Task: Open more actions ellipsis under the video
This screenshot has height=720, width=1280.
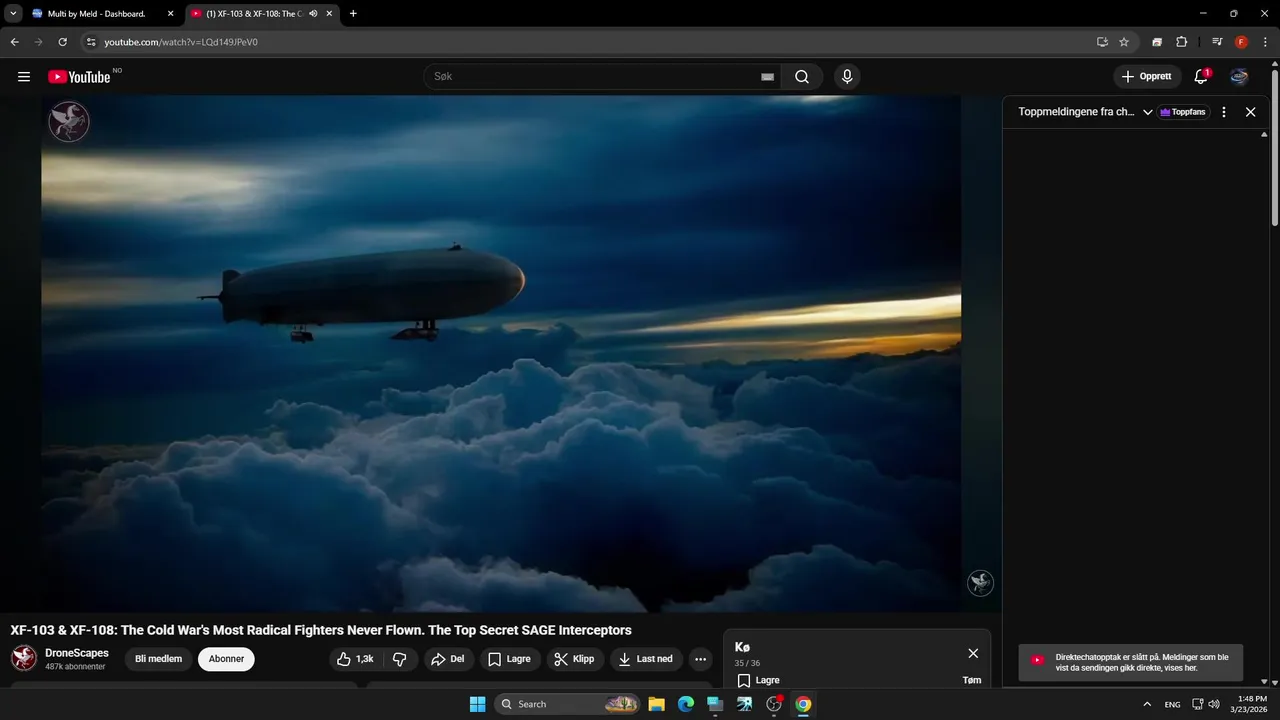Action: click(700, 659)
